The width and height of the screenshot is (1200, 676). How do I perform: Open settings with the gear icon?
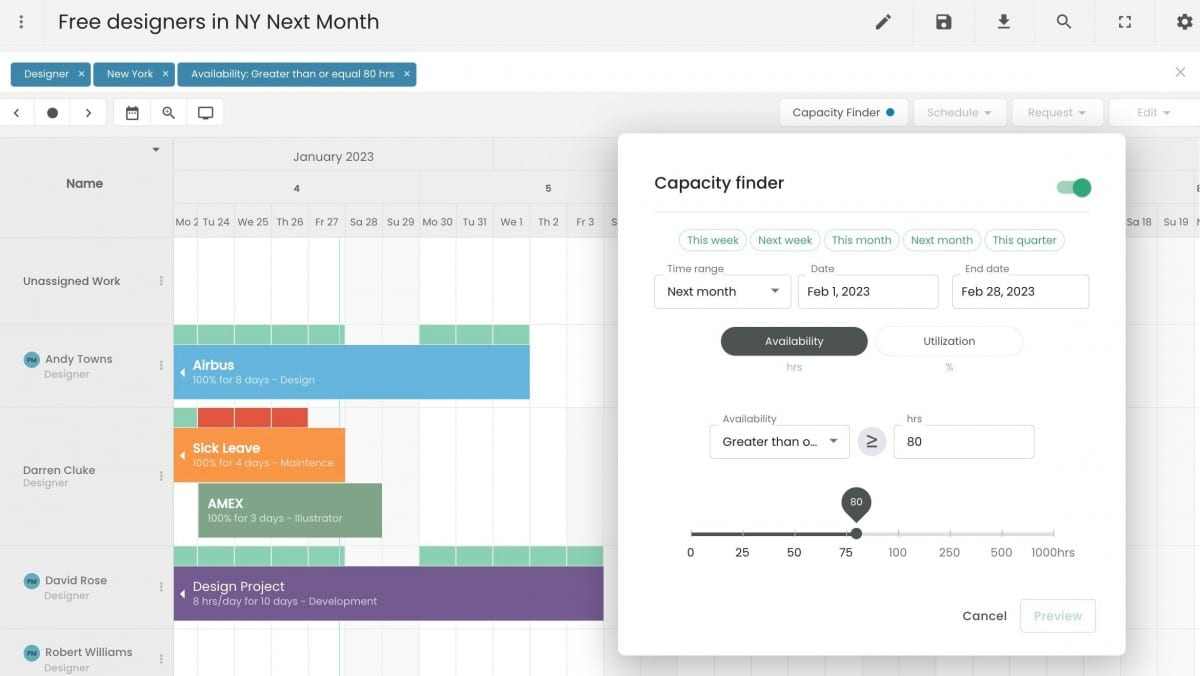pyautogui.click(x=1184, y=22)
